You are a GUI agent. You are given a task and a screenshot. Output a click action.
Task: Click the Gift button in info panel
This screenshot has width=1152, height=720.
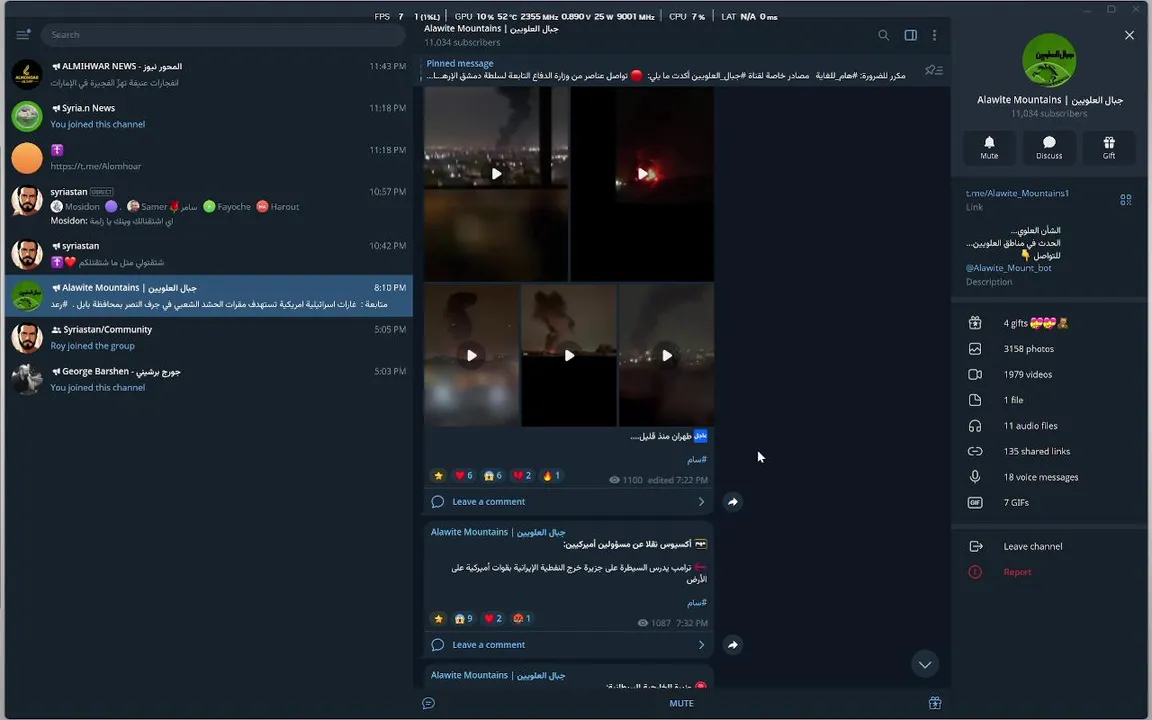[1109, 148]
